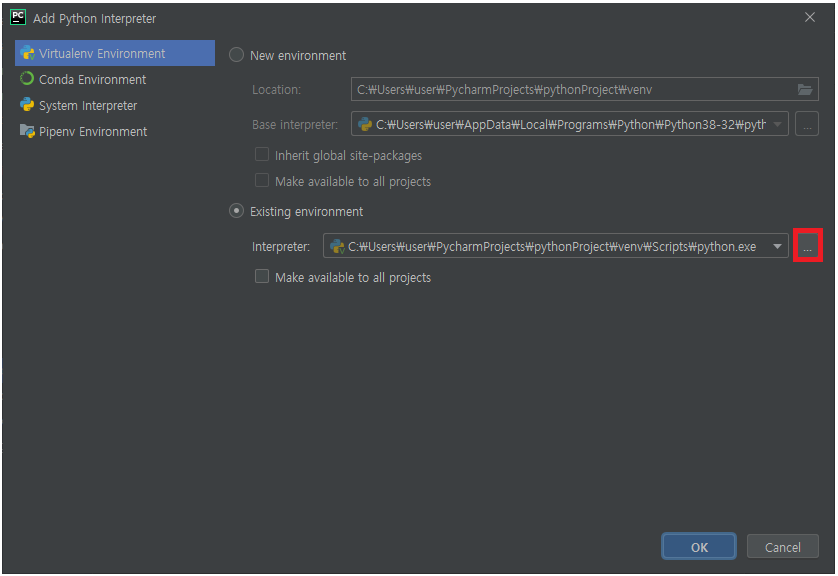
Task: Click the 'Base interpreter:' label
Action: tap(295, 125)
